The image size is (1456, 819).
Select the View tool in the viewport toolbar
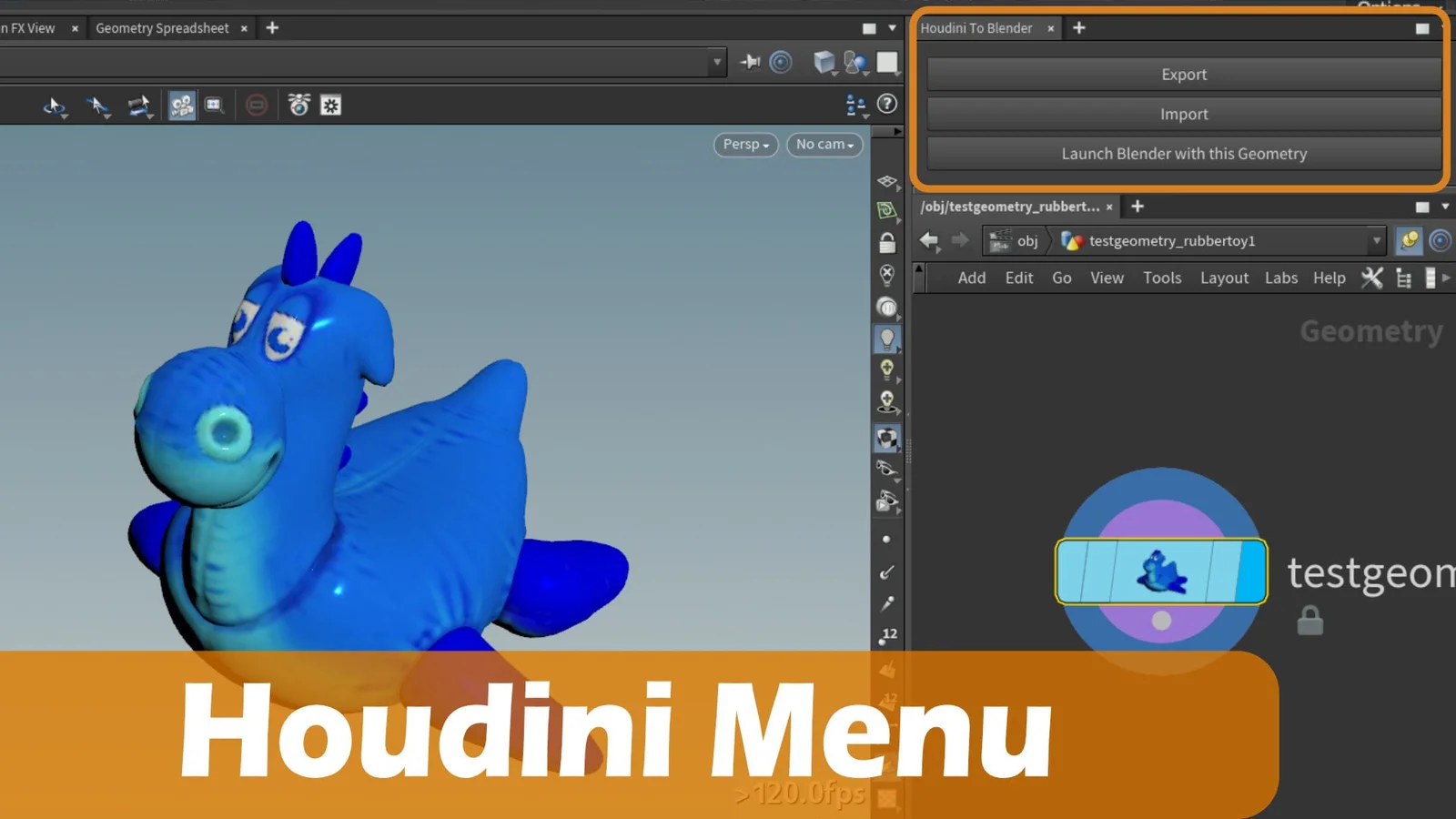[55, 106]
